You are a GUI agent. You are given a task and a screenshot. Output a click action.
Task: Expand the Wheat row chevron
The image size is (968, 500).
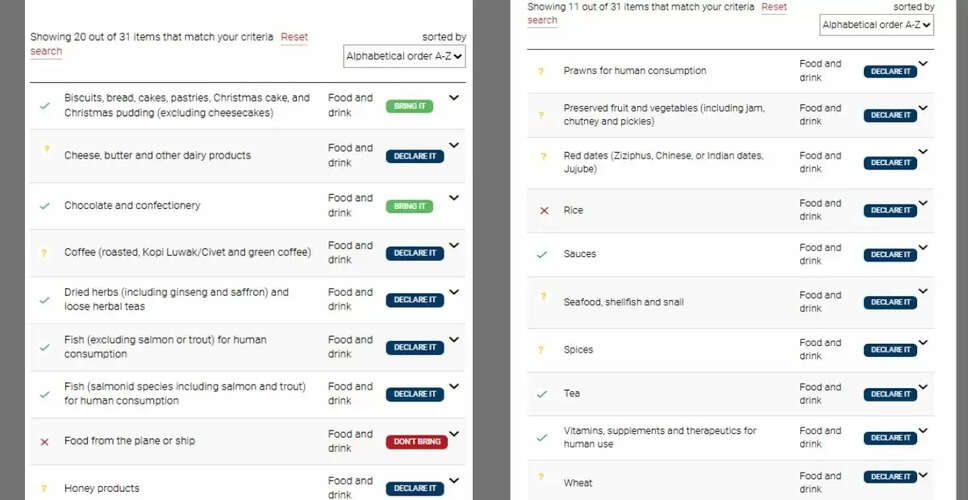click(923, 475)
